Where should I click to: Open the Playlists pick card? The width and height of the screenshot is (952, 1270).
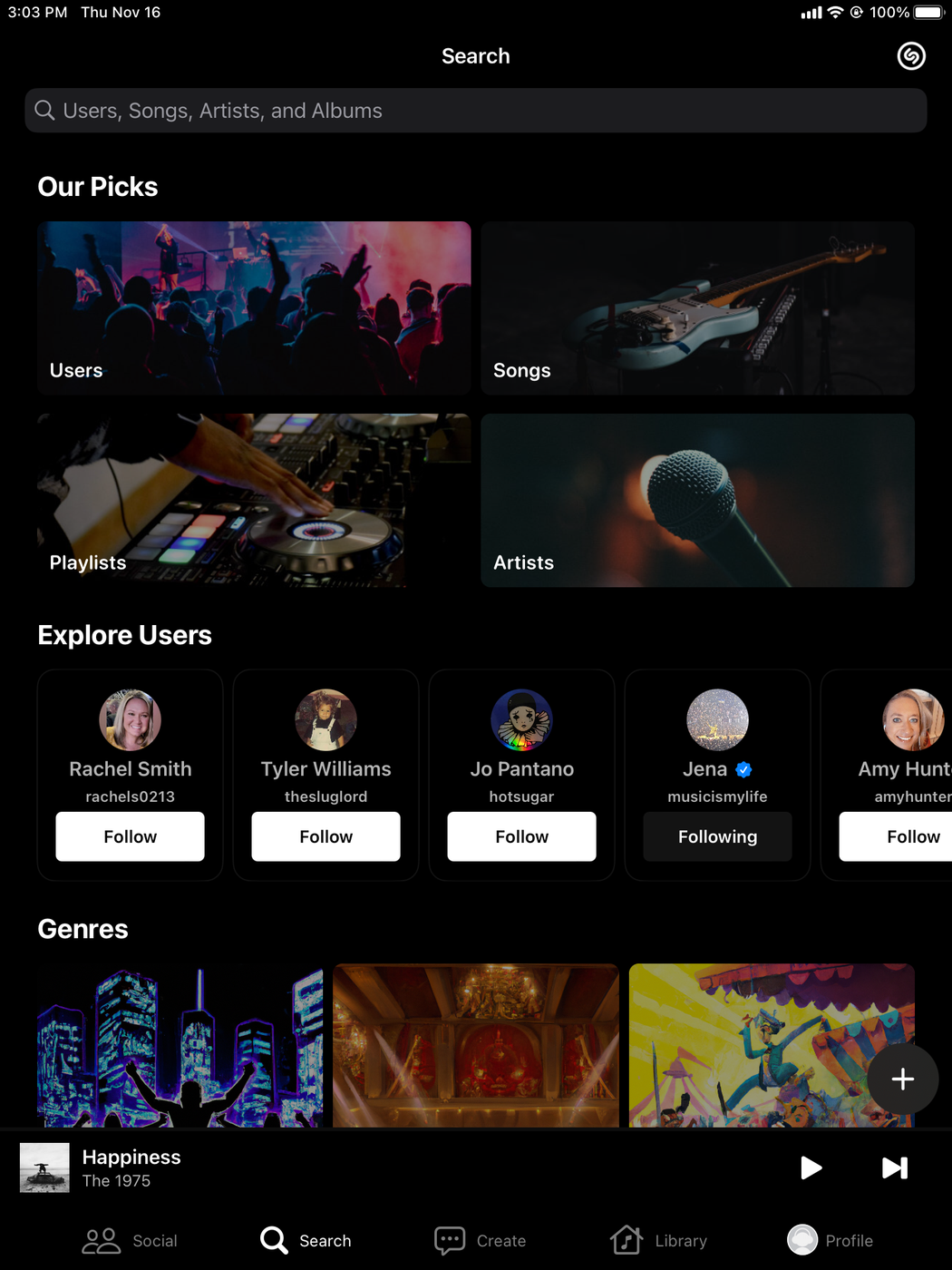point(255,501)
